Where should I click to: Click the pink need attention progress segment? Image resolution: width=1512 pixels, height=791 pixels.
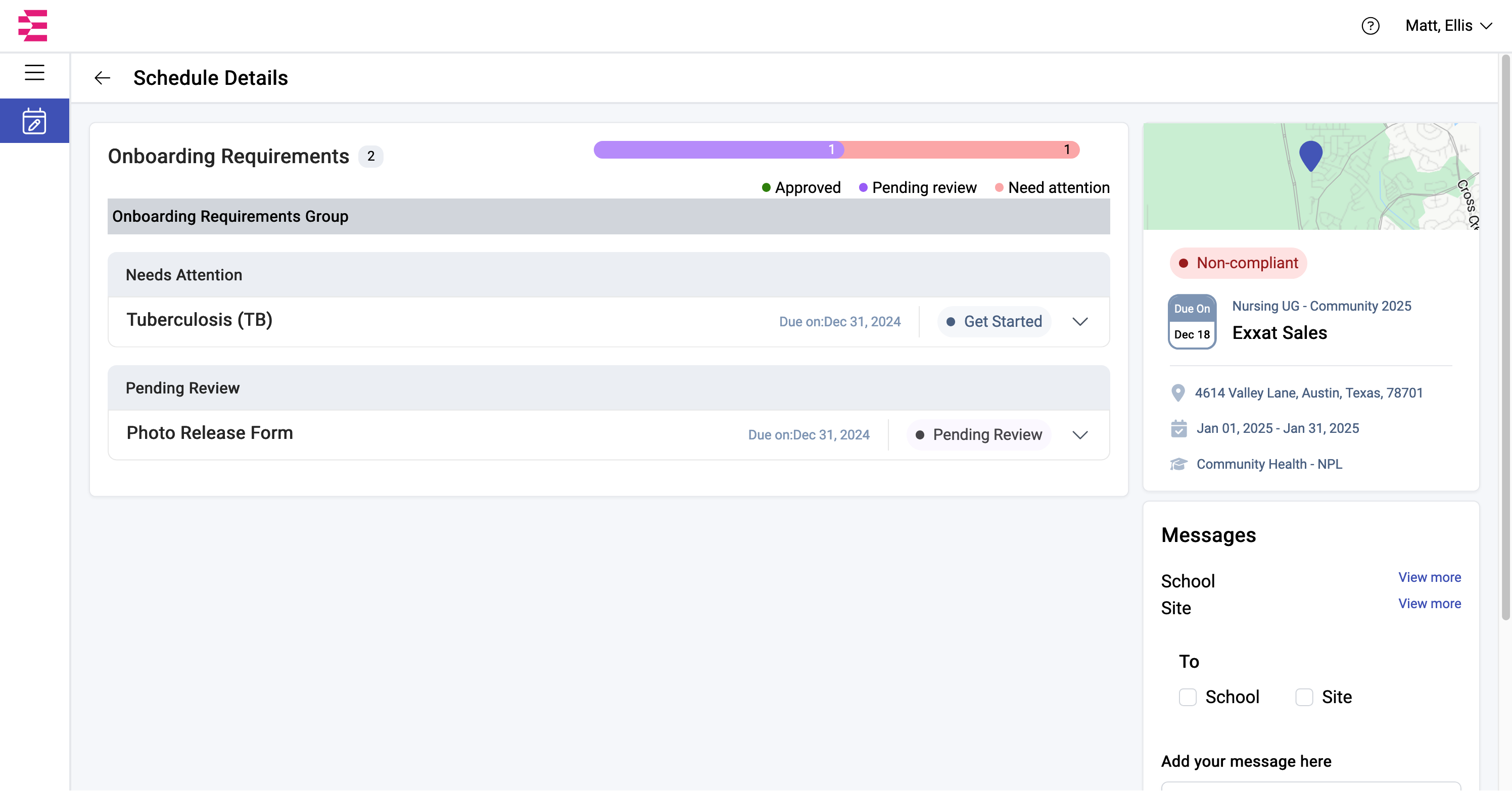pyautogui.click(x=962, y=150)
